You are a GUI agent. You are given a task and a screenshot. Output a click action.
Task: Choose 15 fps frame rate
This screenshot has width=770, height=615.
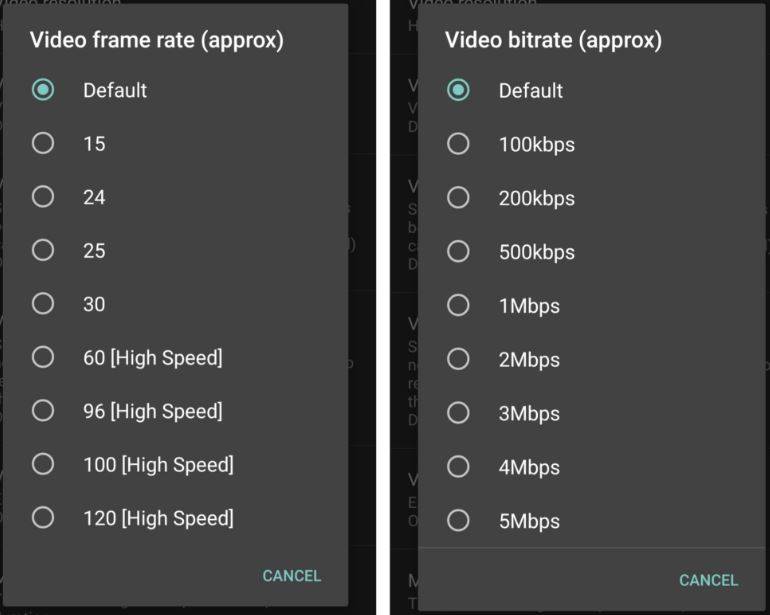(43, 143)
